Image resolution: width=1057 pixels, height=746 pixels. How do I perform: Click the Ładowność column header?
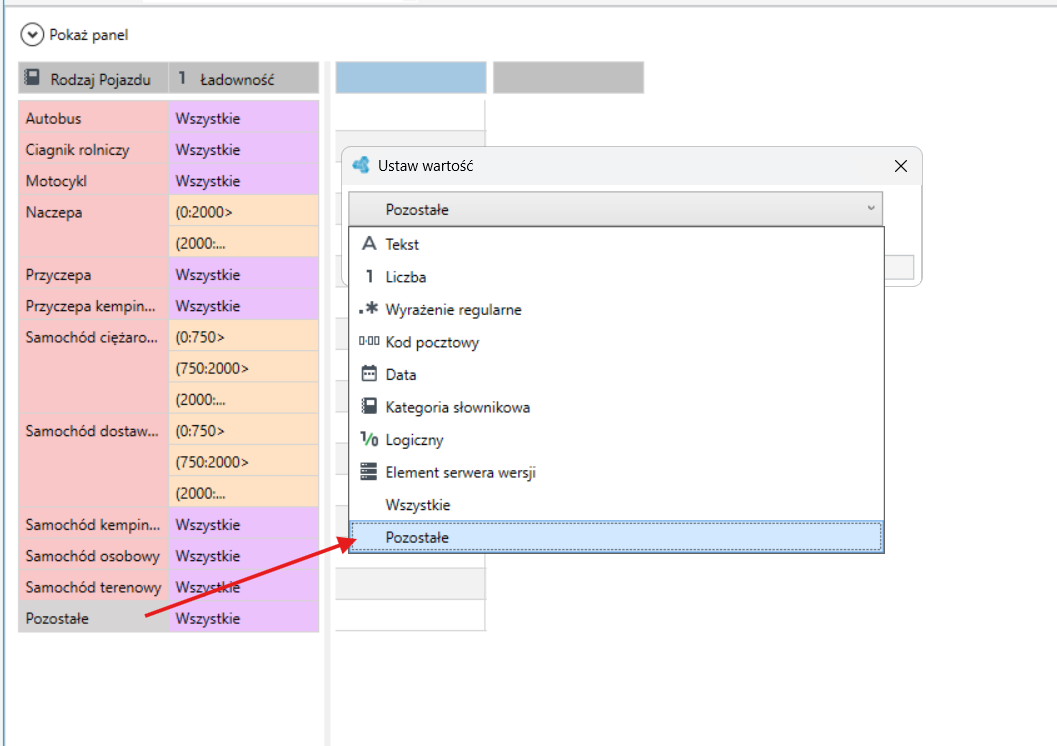[243, 78]
